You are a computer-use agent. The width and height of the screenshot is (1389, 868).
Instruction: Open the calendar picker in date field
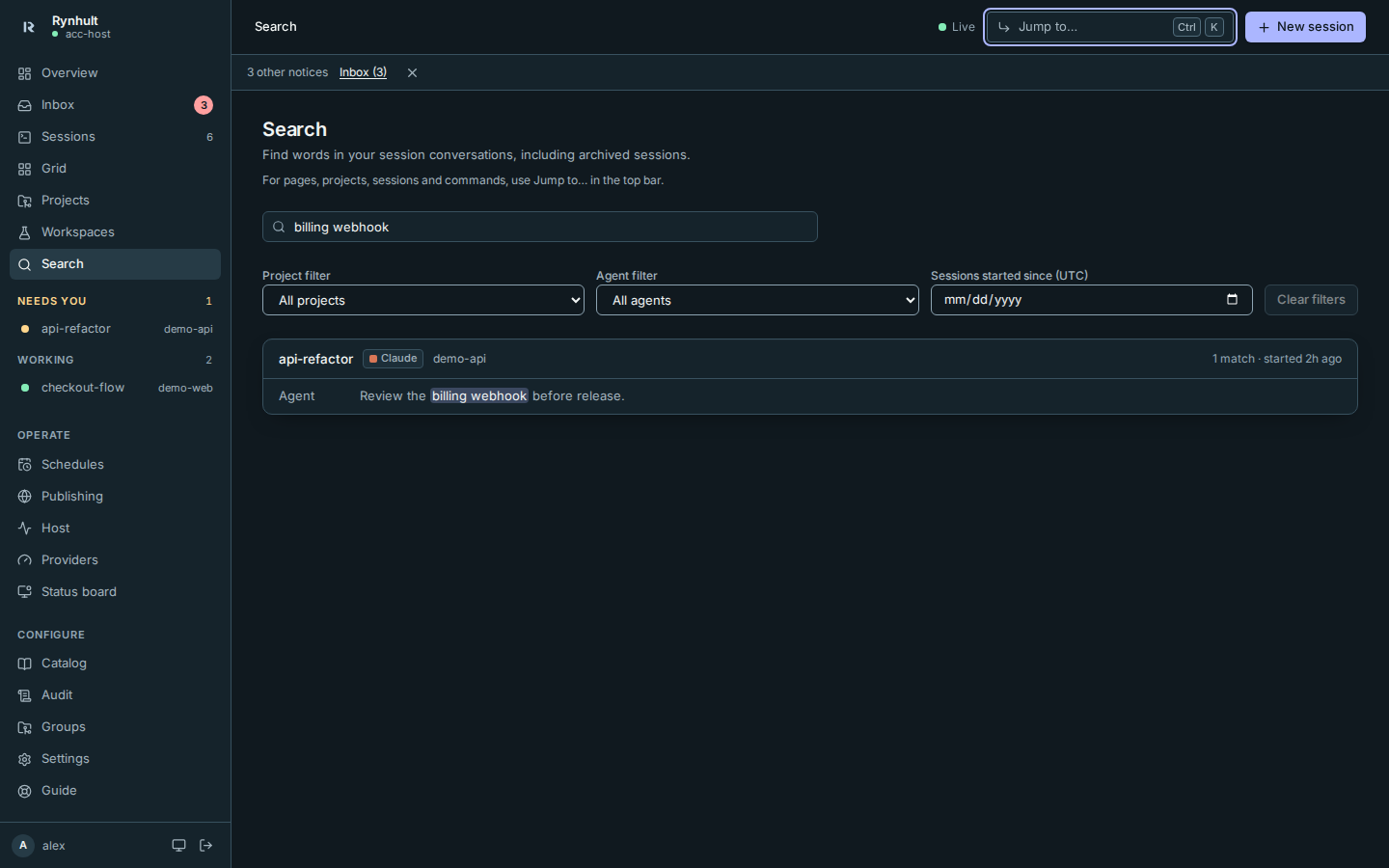(1232, 299)
